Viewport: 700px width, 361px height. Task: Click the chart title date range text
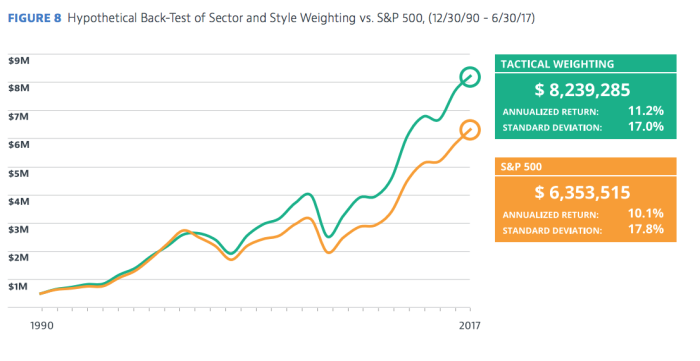(481, 18)
